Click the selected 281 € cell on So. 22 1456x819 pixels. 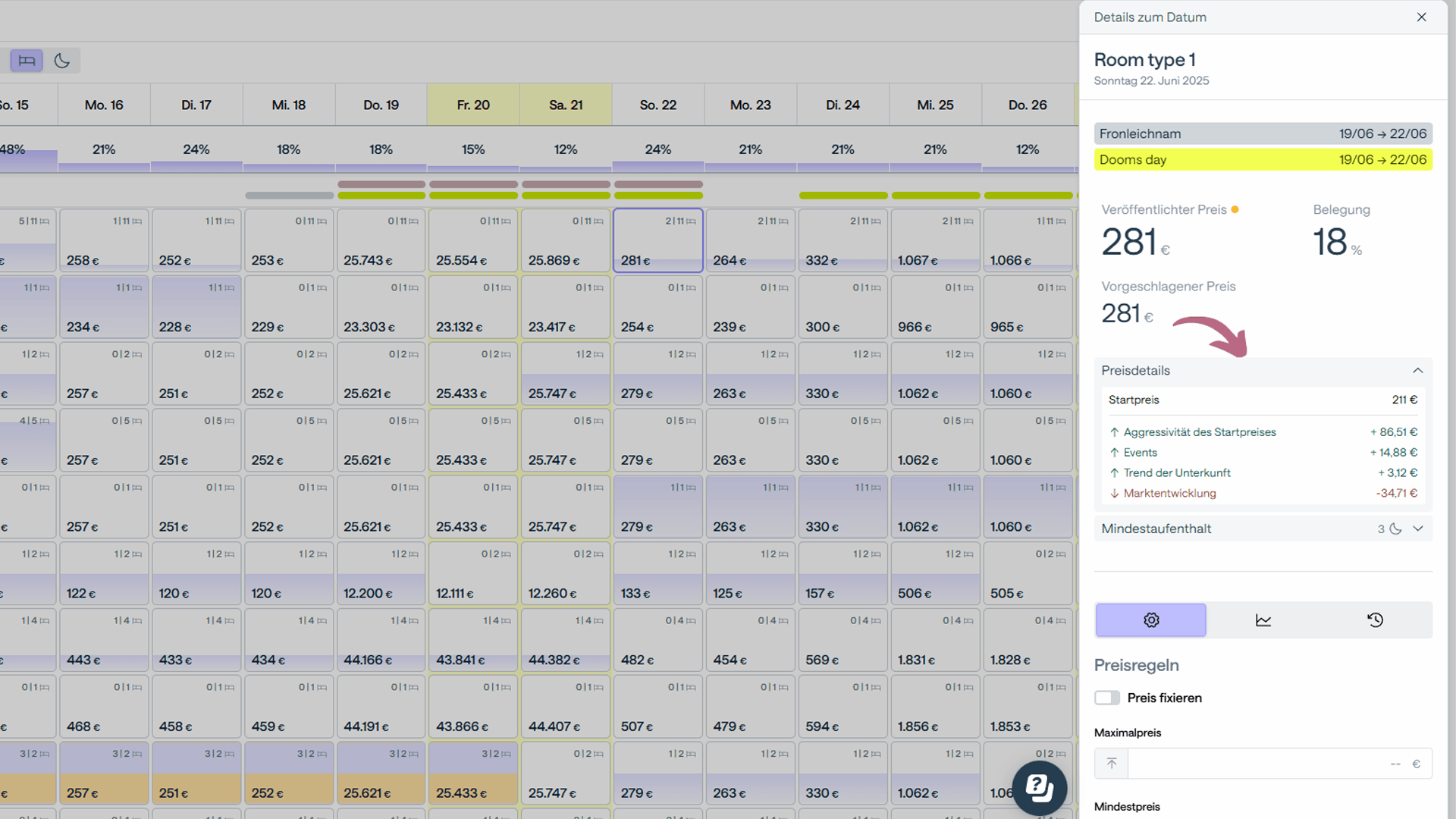click(x=658, y=240)
